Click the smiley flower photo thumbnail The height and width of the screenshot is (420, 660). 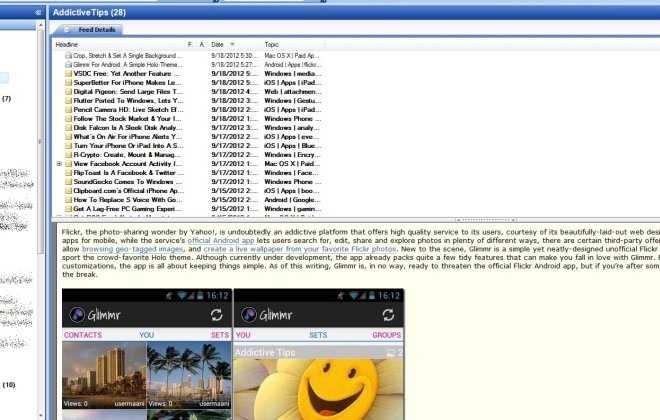point(318,385)
